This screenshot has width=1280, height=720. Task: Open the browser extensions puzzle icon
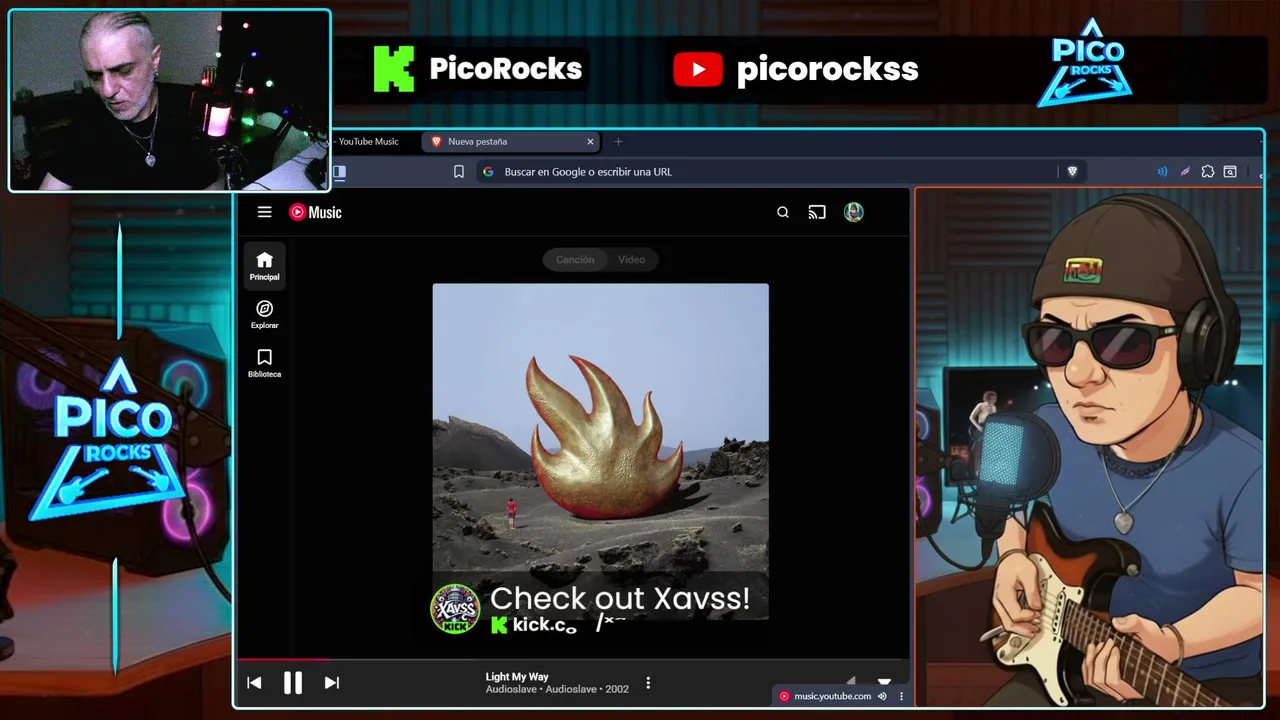[x=1208, y=172]
